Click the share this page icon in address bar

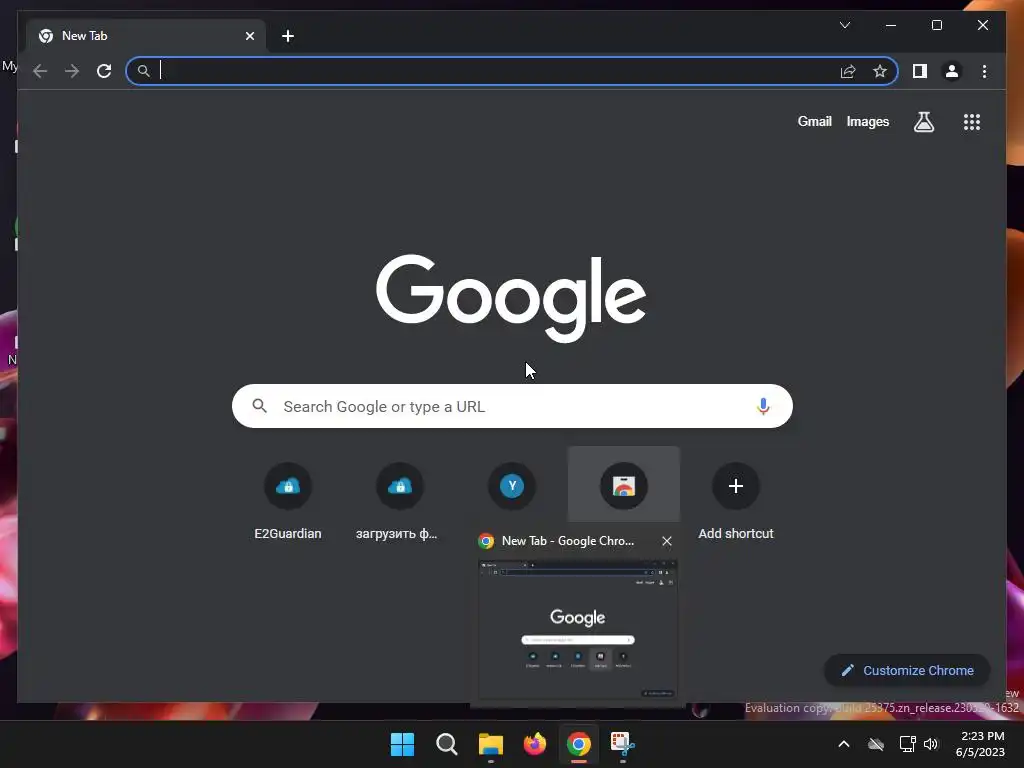pyautogui.click(x=848, y=71)
